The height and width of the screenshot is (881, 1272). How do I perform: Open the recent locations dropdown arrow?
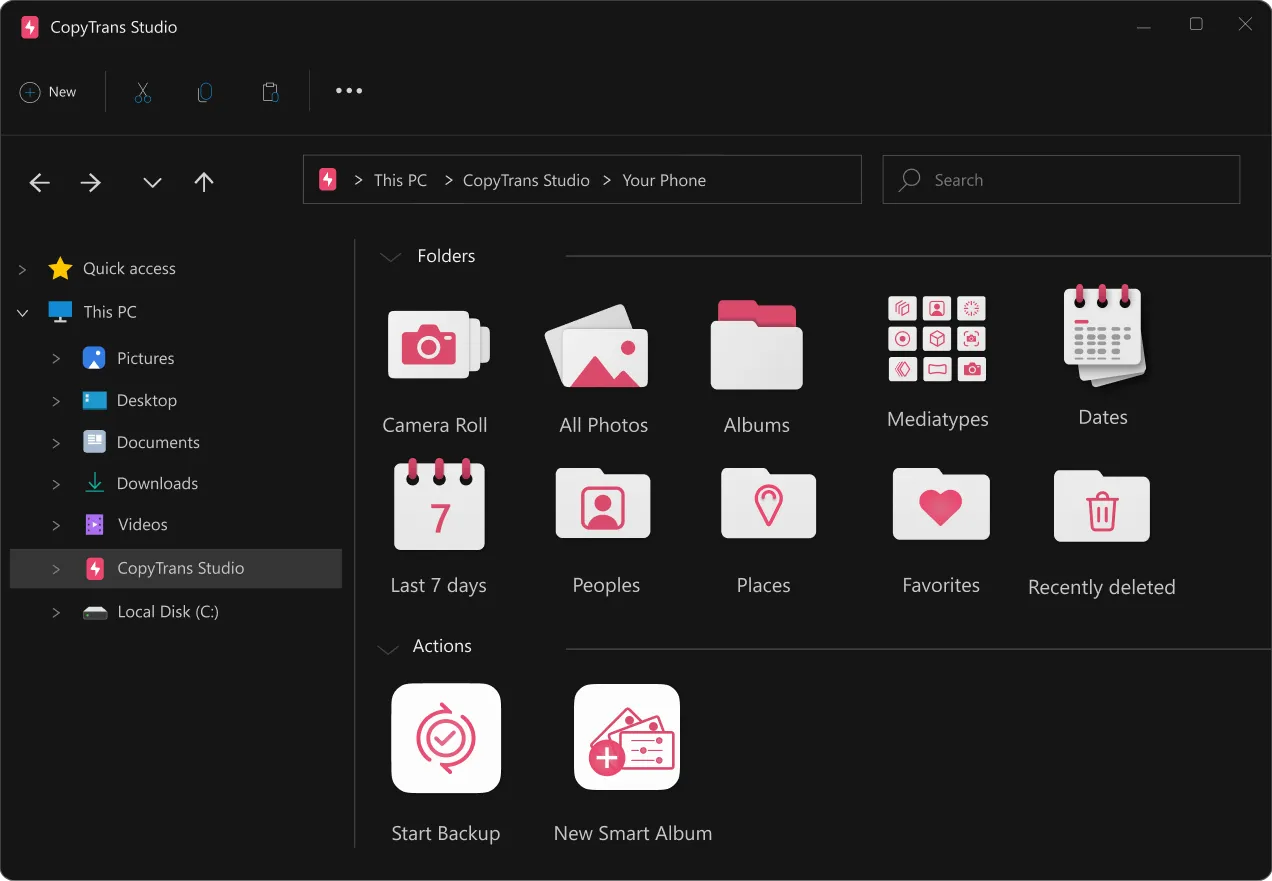pos(152,182)
